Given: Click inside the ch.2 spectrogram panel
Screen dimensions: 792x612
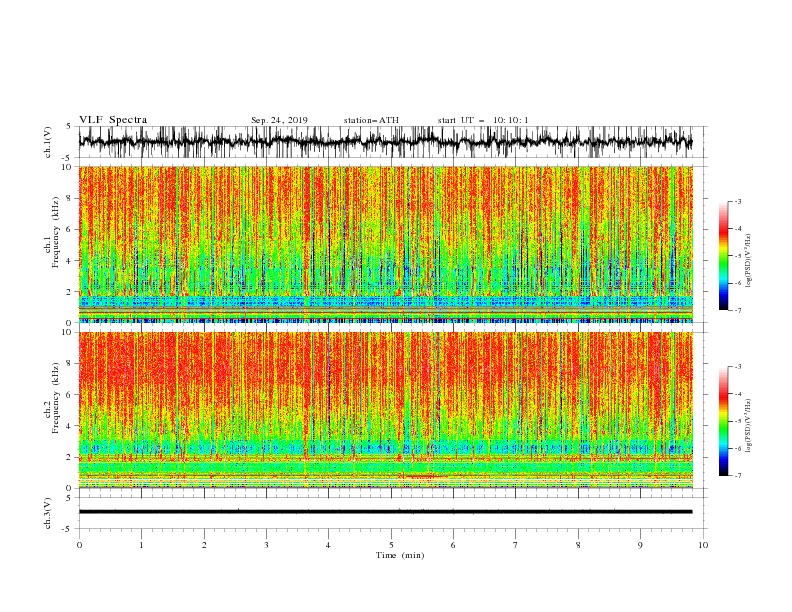Looking at the screenshot, I should tap(386, 410).
